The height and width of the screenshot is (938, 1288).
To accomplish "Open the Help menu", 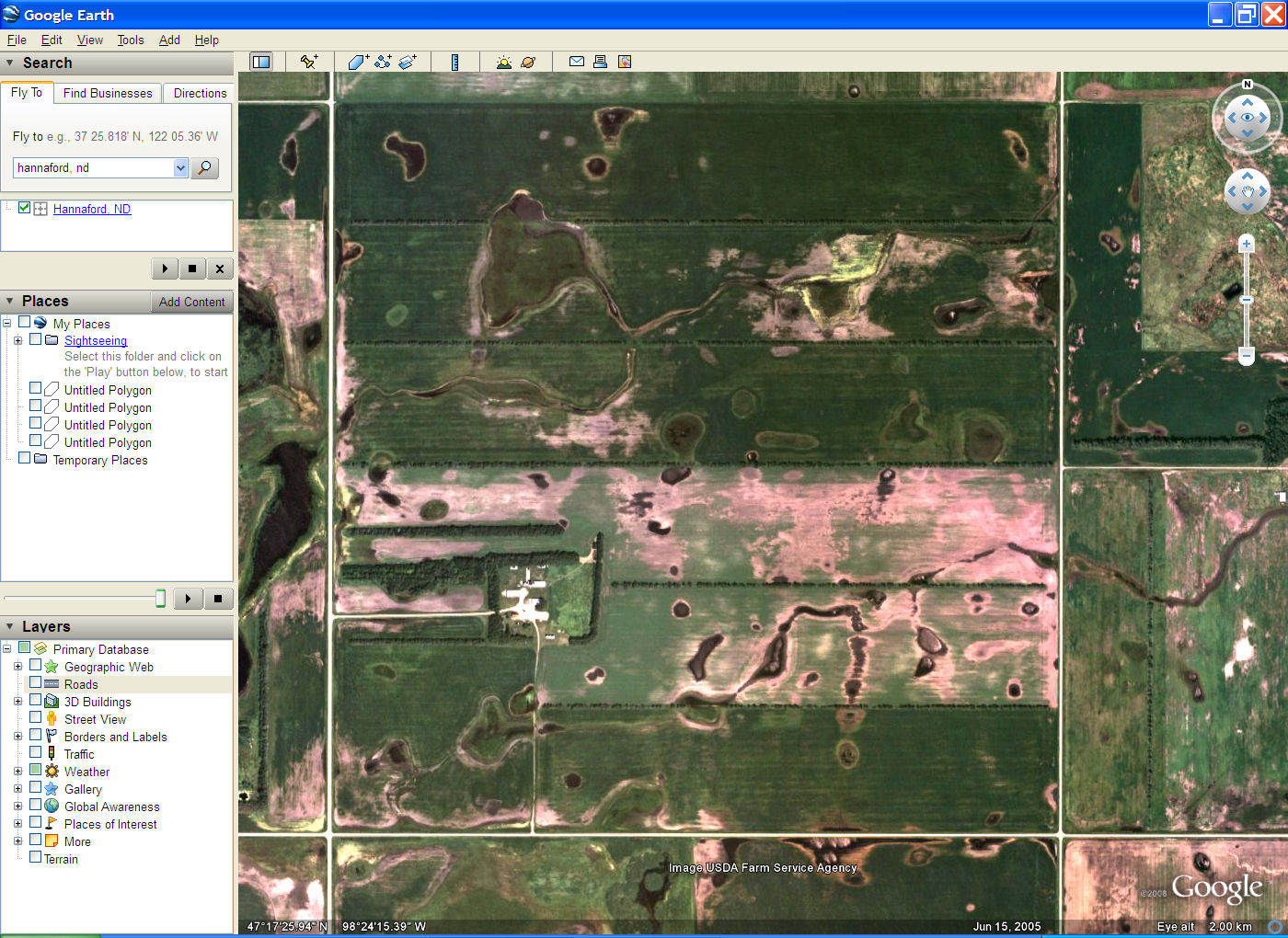I will pos(207,40).
